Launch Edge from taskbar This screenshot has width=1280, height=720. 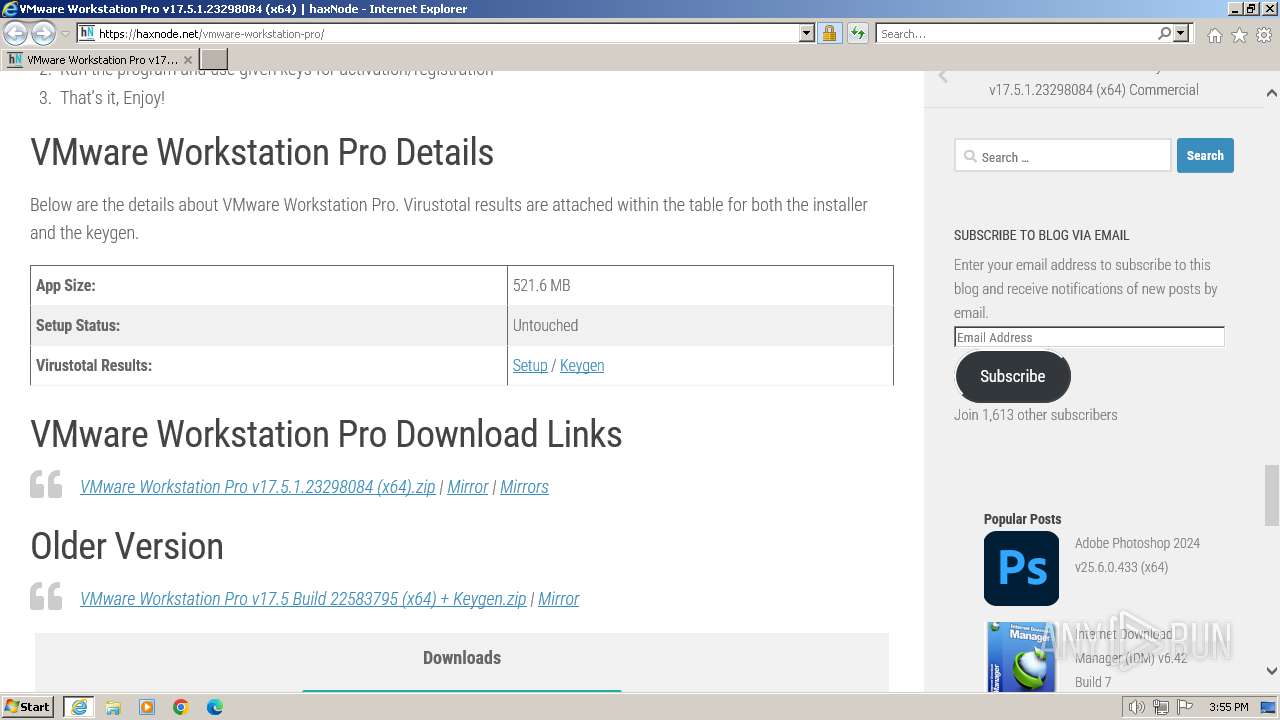(x=215, y=707)
